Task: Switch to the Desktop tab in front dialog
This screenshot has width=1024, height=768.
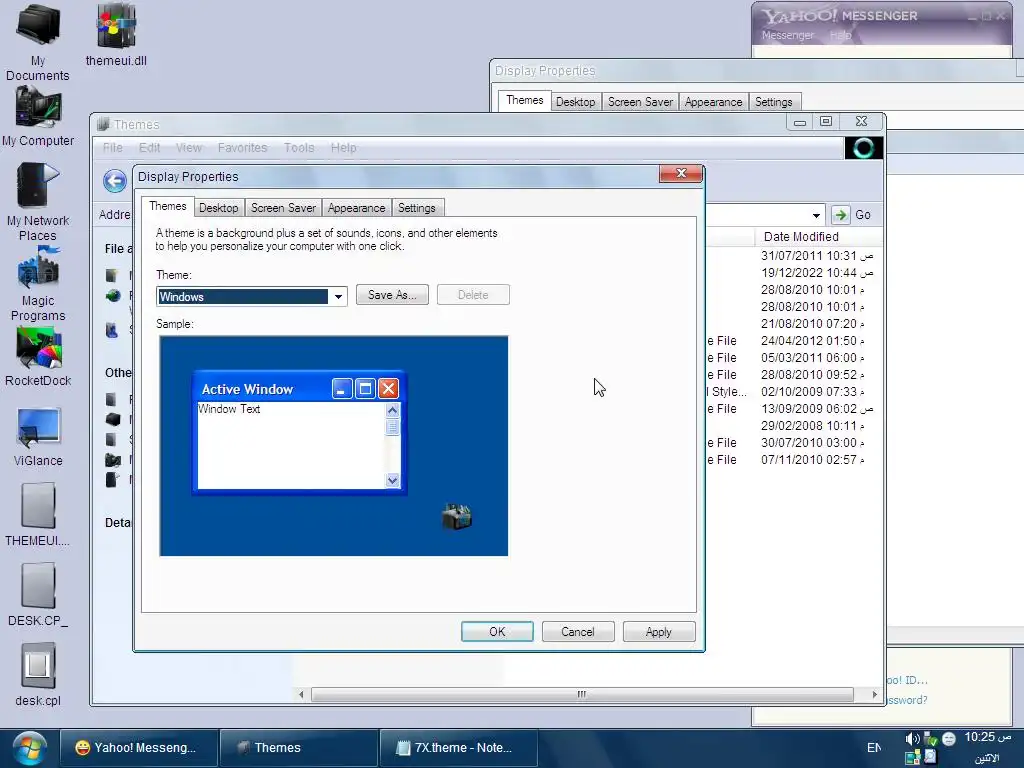Action: [218, 208]
